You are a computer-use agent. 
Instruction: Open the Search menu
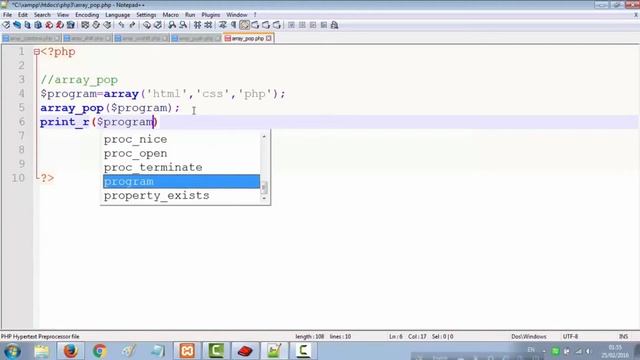(x=42, y=15)
